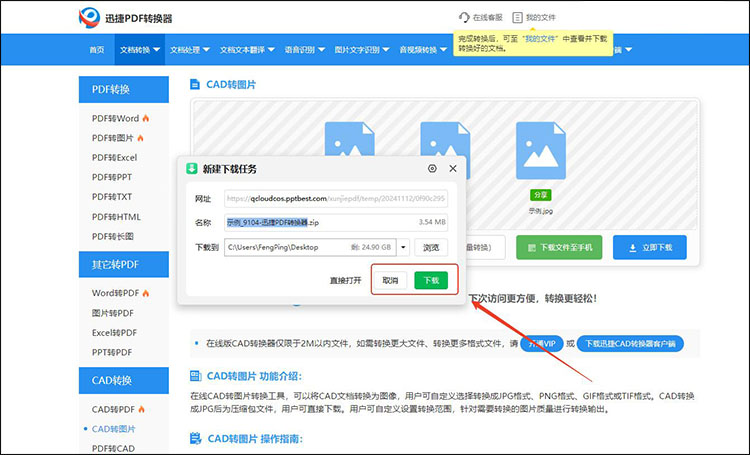Image resolution: width=750 pixels, height=455 pixels.
Task: Click the blue 立即下载 button
Action: (x=650, y=247)
